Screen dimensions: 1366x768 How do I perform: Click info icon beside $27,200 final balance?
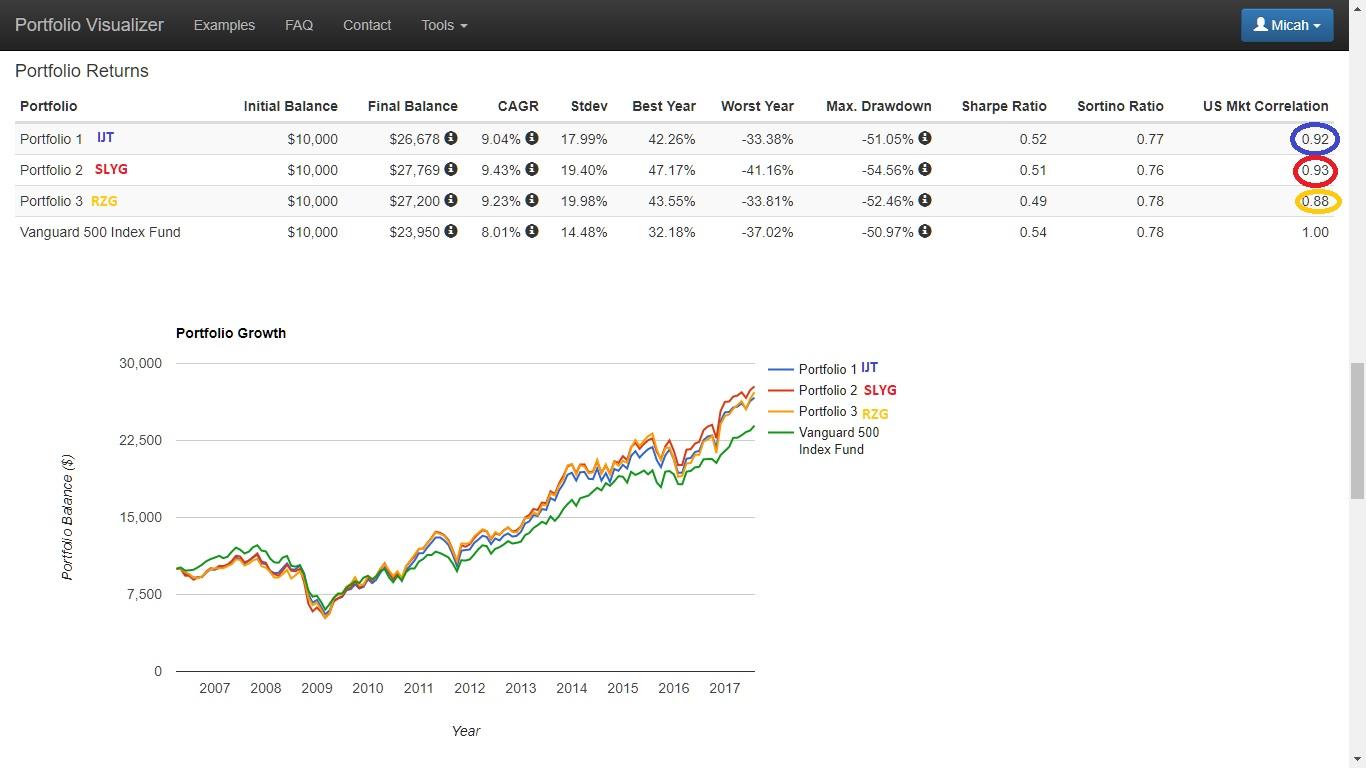(451, 200)
